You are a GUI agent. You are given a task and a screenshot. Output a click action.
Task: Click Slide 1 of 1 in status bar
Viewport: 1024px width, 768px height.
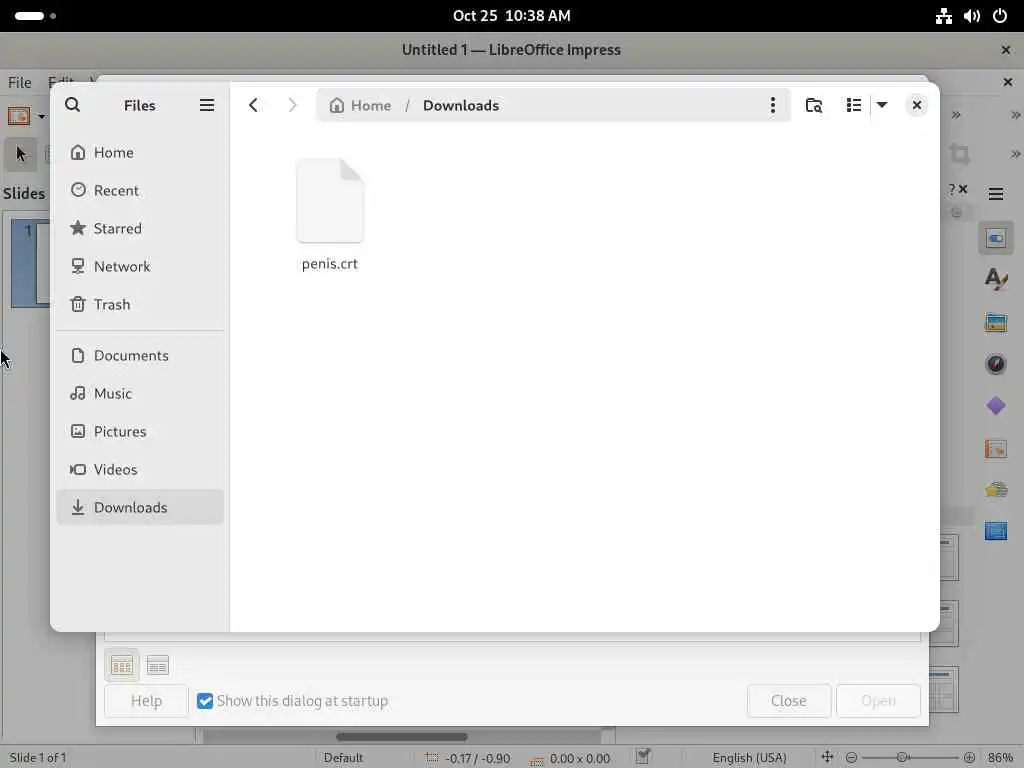(x=38, y=758)
